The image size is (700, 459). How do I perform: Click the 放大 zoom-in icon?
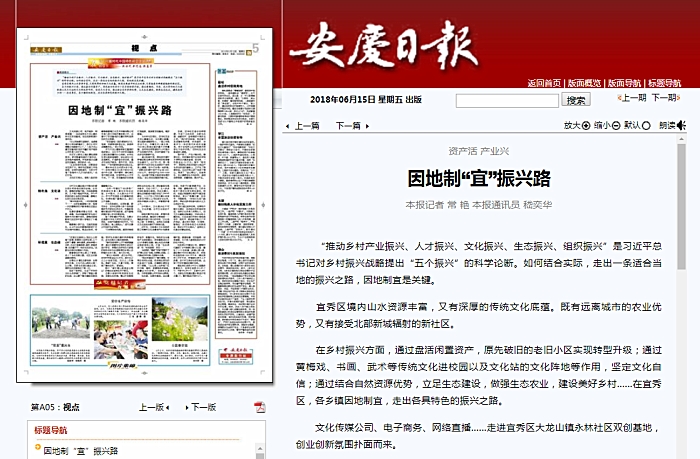pos(586,126)
